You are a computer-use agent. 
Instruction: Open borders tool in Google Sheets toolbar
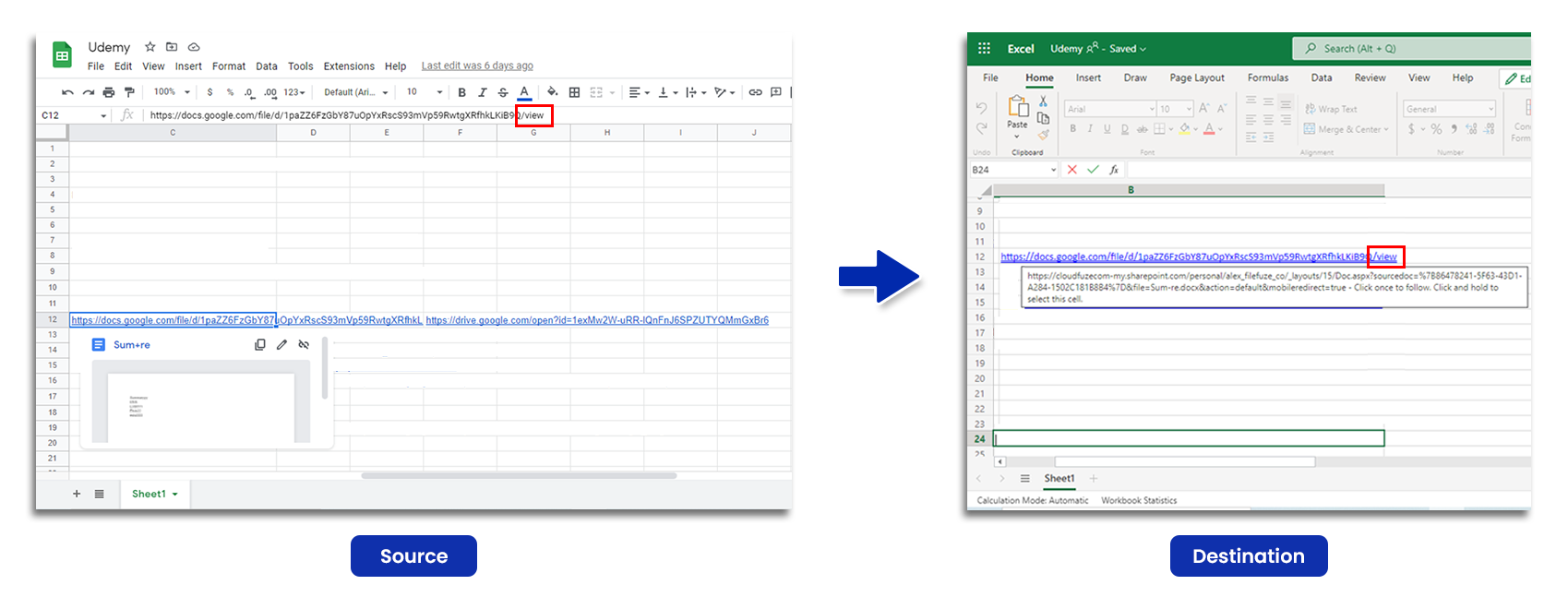pos(574,92)
